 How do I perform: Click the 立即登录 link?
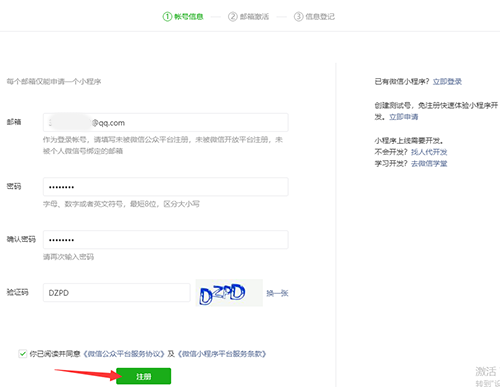tap(447, 81)
